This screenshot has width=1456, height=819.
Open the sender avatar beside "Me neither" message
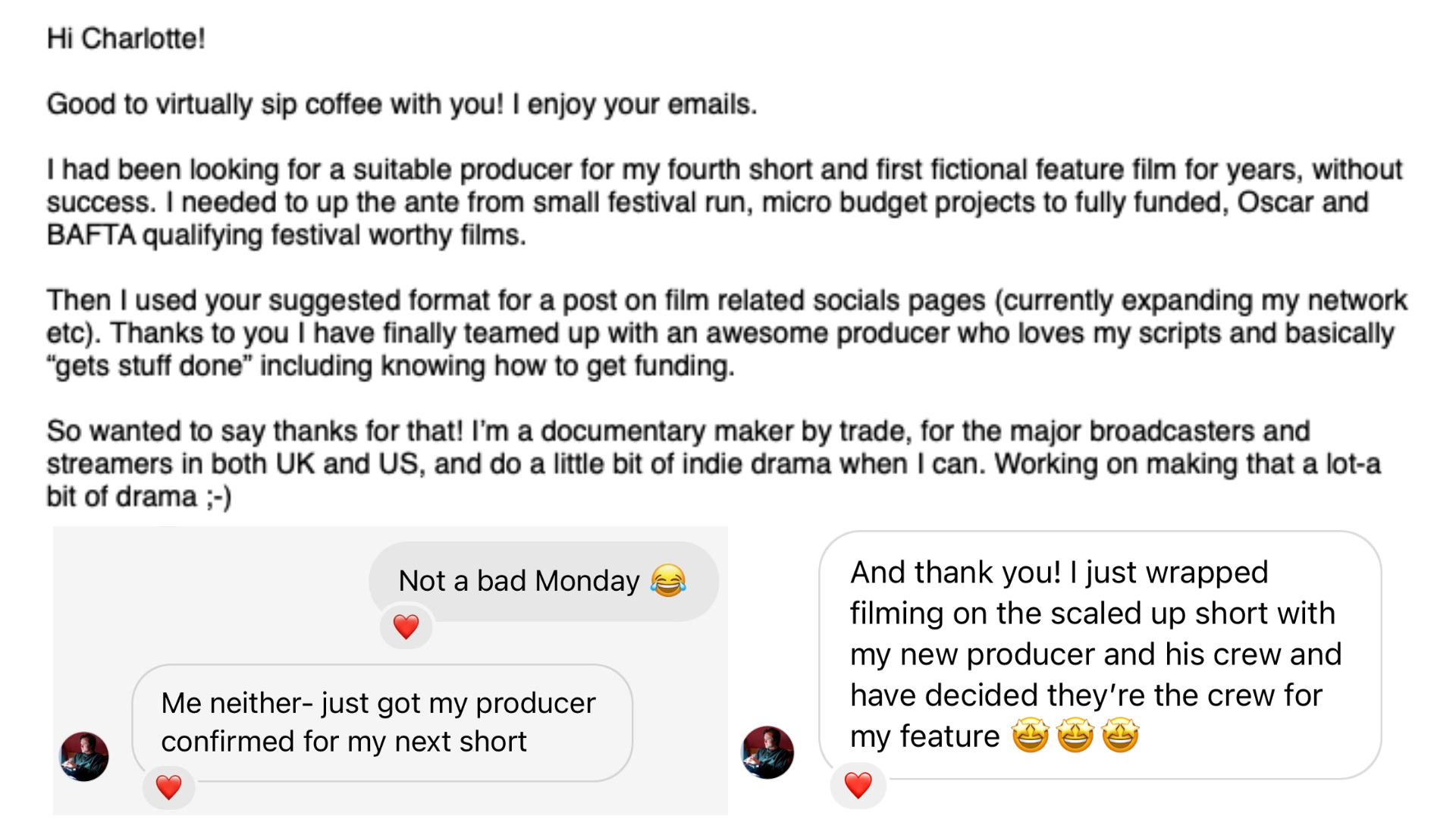(84, 756)
